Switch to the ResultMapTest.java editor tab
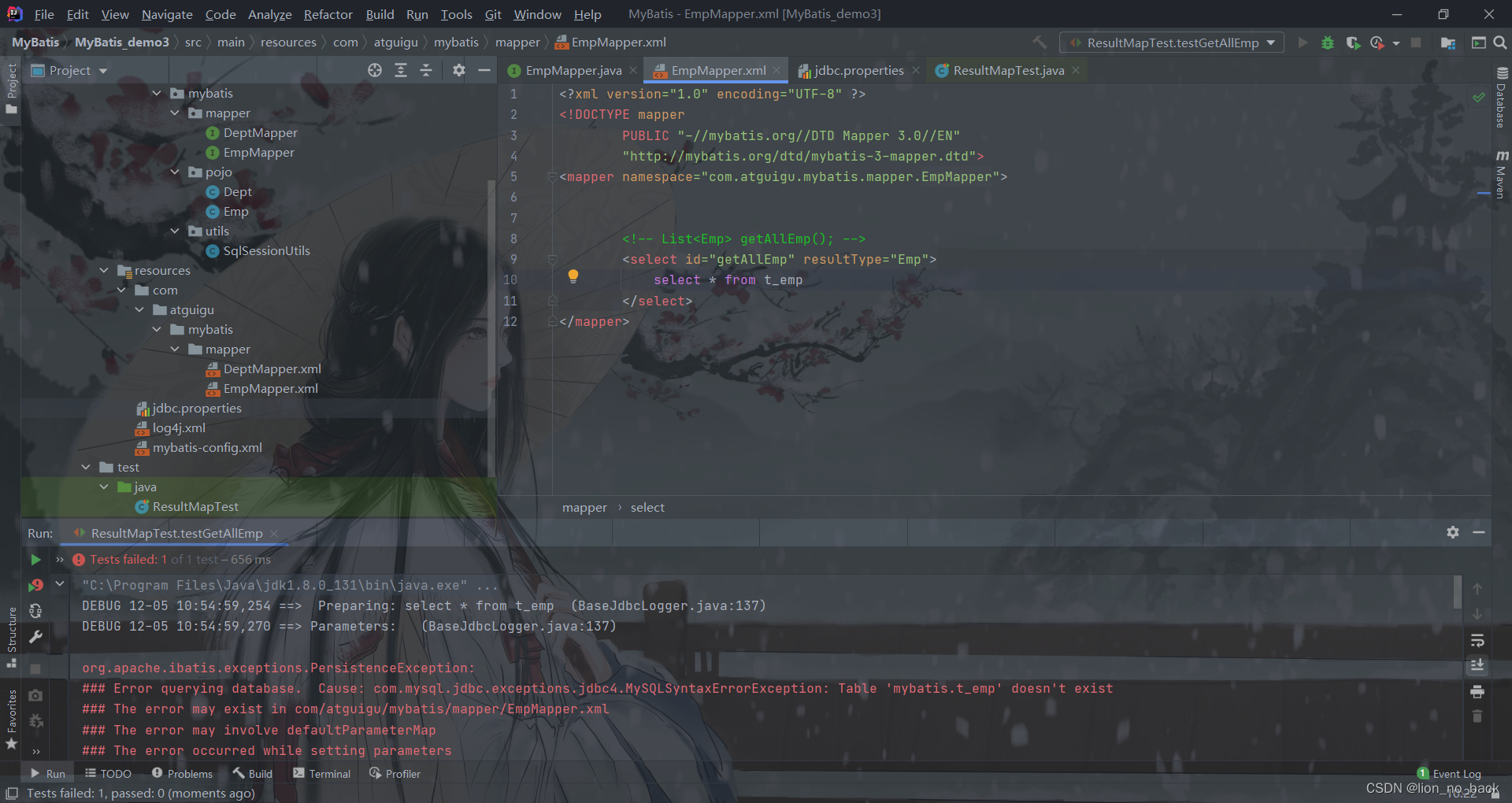This screenshot has width=1512, height=803. (1008, 71)
